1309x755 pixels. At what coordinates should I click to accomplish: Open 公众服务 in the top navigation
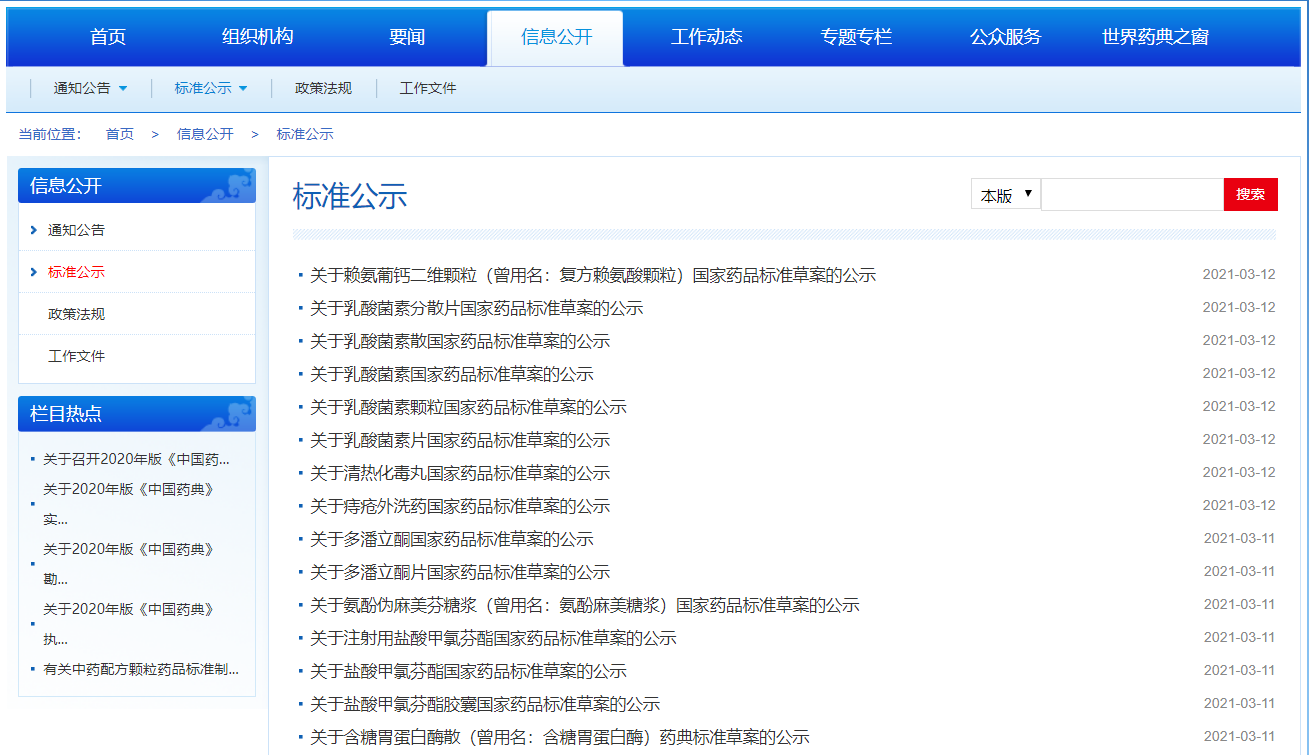pyautogui.click(x=1005, y=37)
